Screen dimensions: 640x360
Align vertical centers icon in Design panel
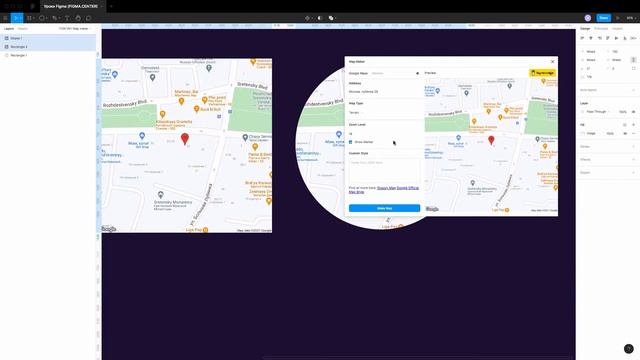(x=616, y=38)
